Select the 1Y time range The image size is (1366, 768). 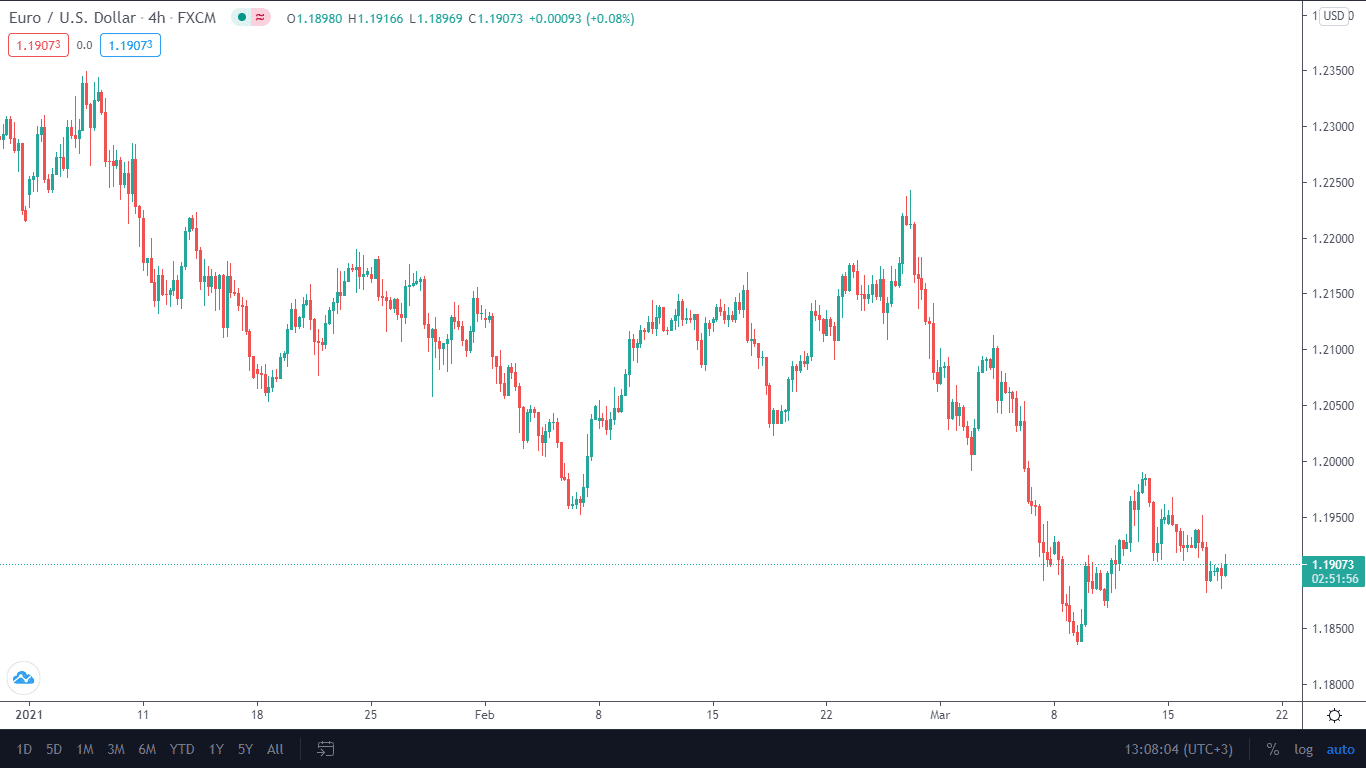point(216,749)
